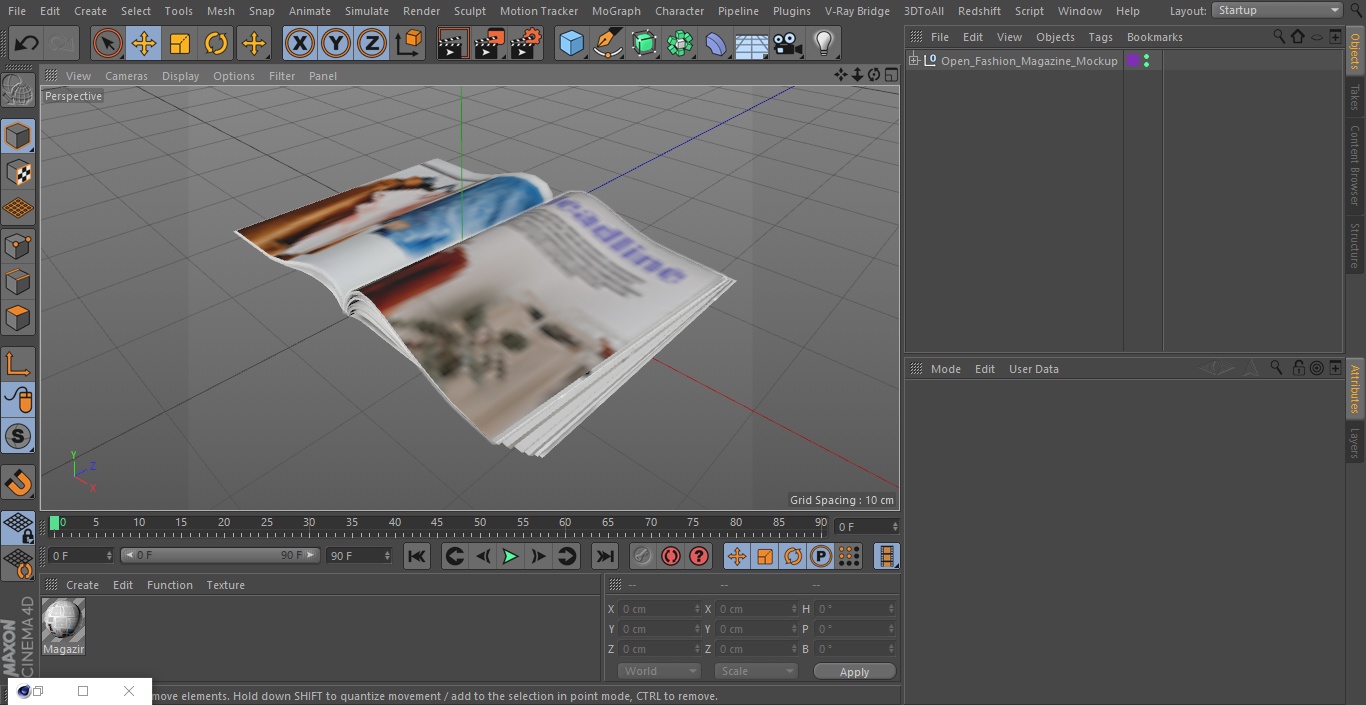Open the Scale mode dropdown
The height and width of the screenshot is (705, 1366).
click(756, 671)
